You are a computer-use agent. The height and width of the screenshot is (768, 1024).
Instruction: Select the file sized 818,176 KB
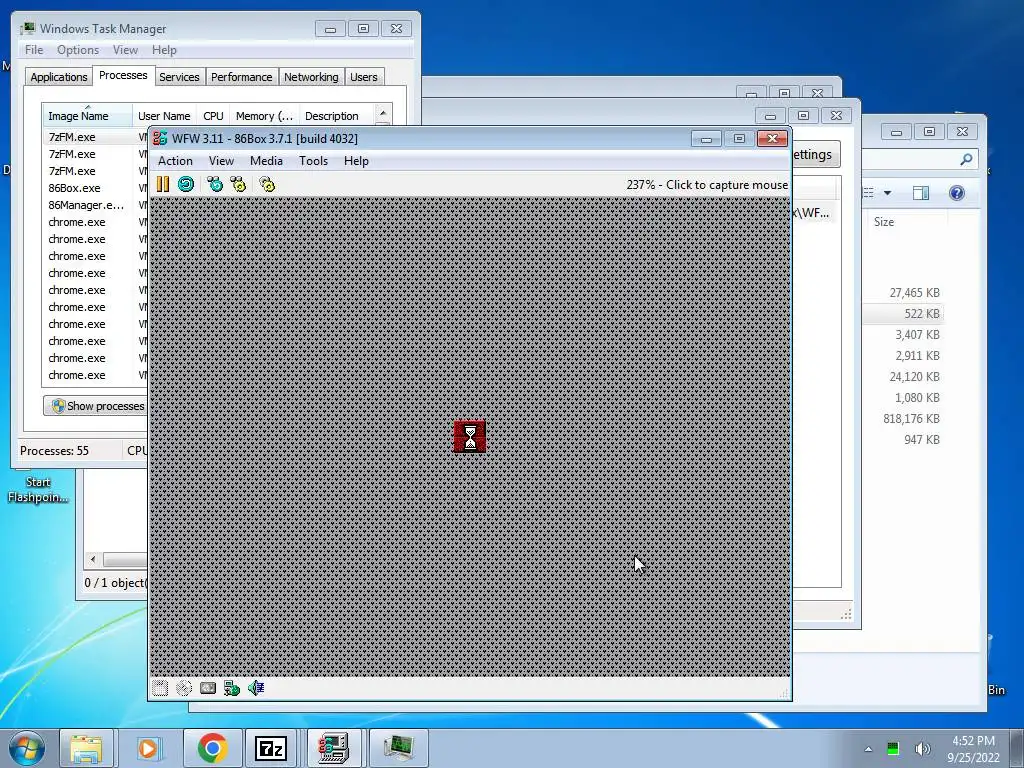click(x=911, y=419)
